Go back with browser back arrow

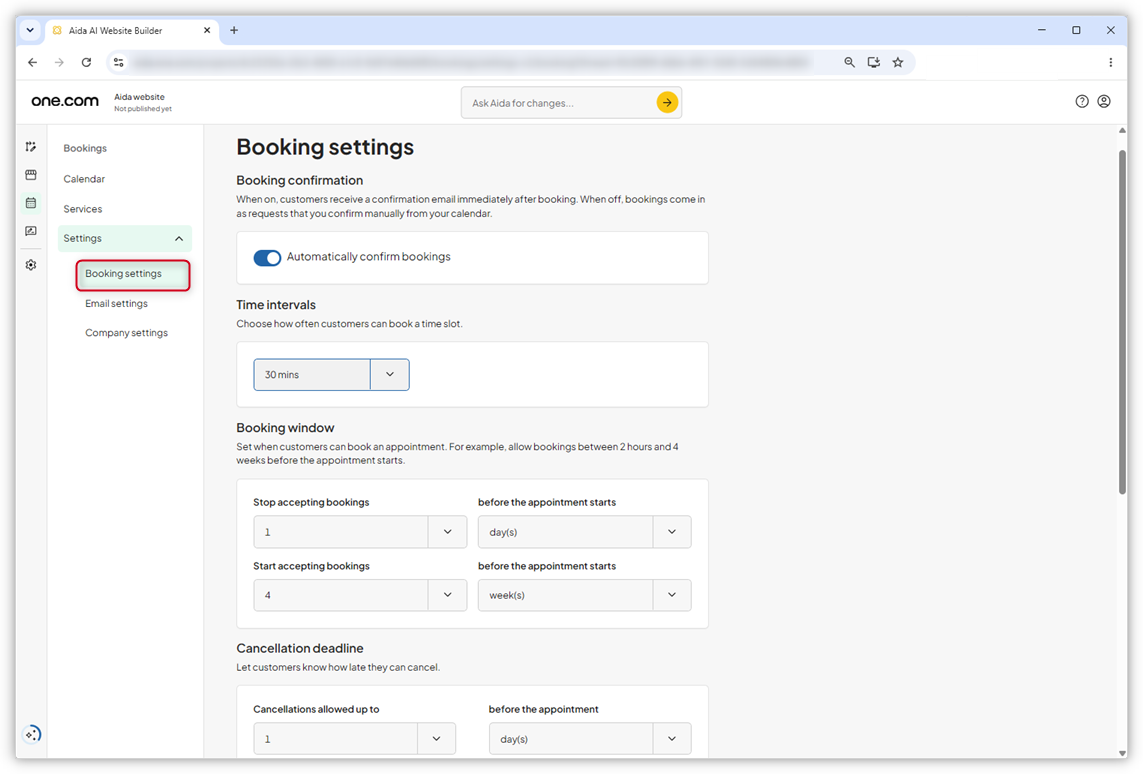(33, 63)
